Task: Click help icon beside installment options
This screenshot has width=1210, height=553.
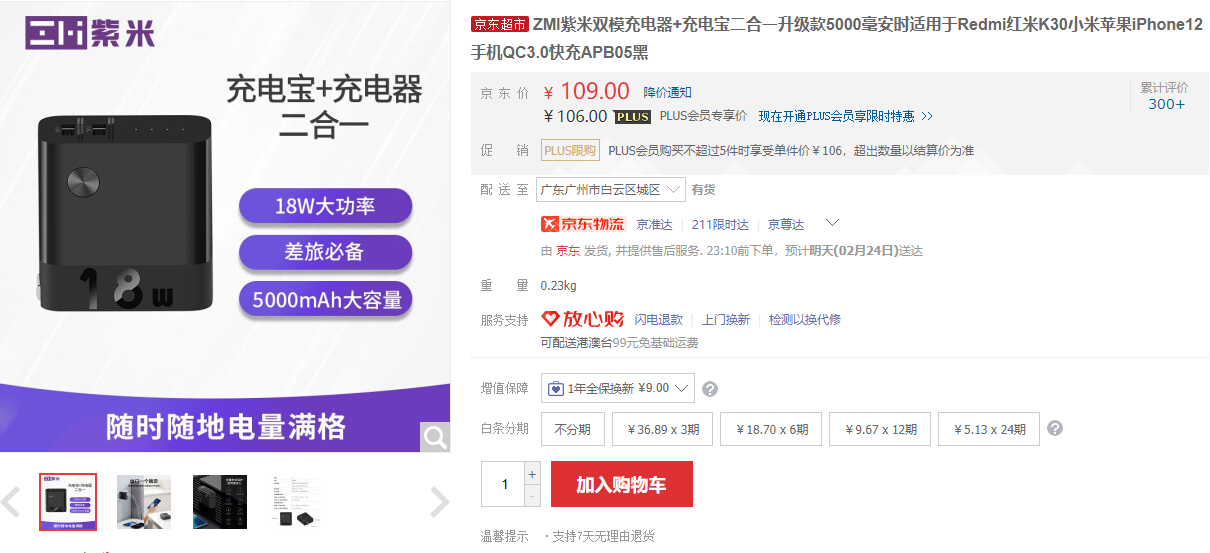Action: pos(1055,429)
